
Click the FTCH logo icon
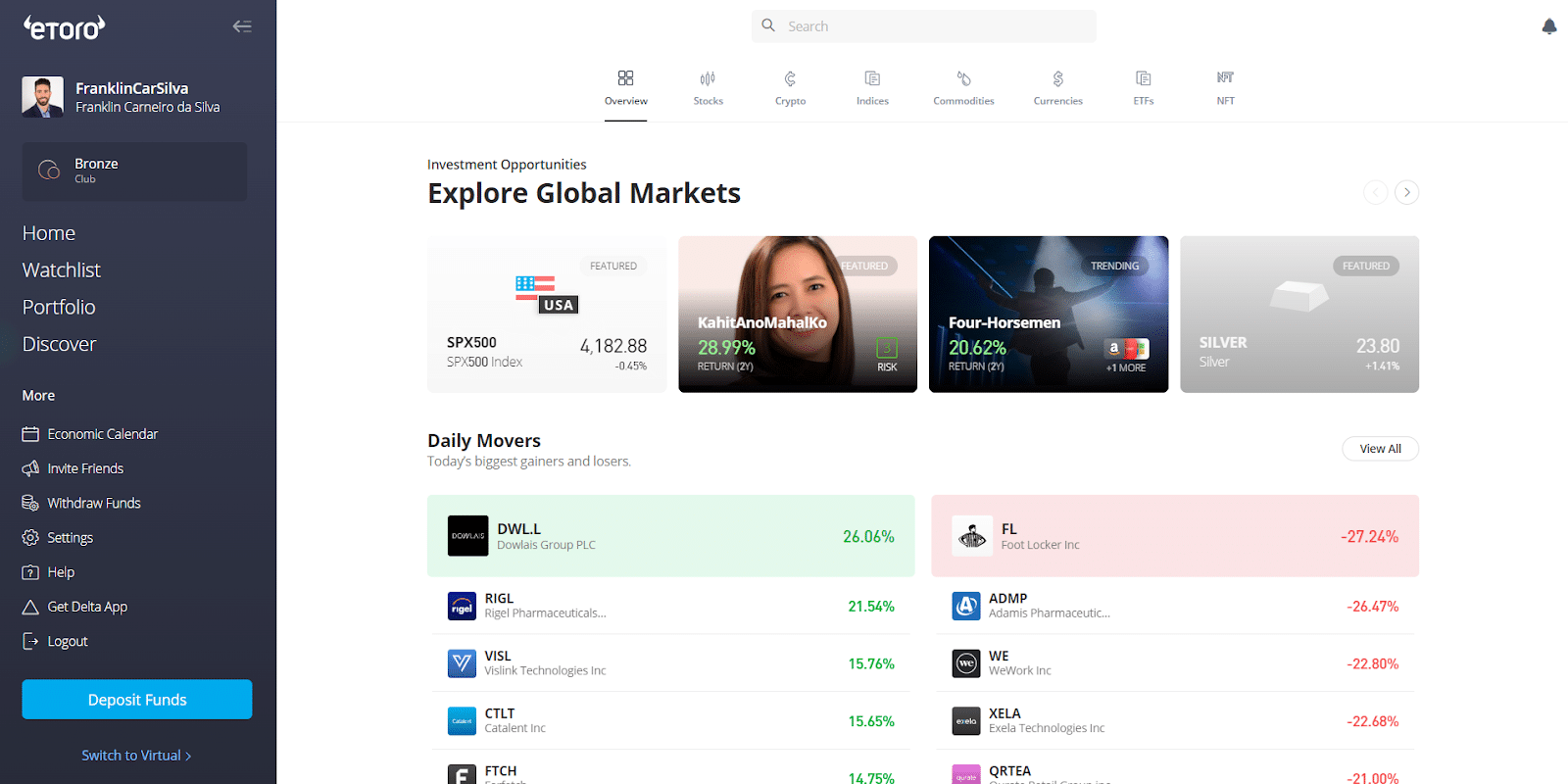(462, 775)
